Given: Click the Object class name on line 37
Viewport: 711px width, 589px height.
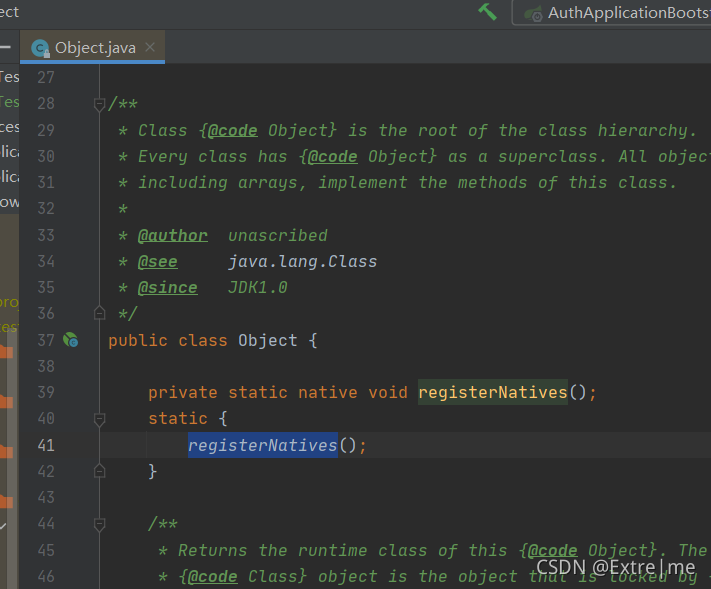Looking at the screenshot, I should (268, 341).
